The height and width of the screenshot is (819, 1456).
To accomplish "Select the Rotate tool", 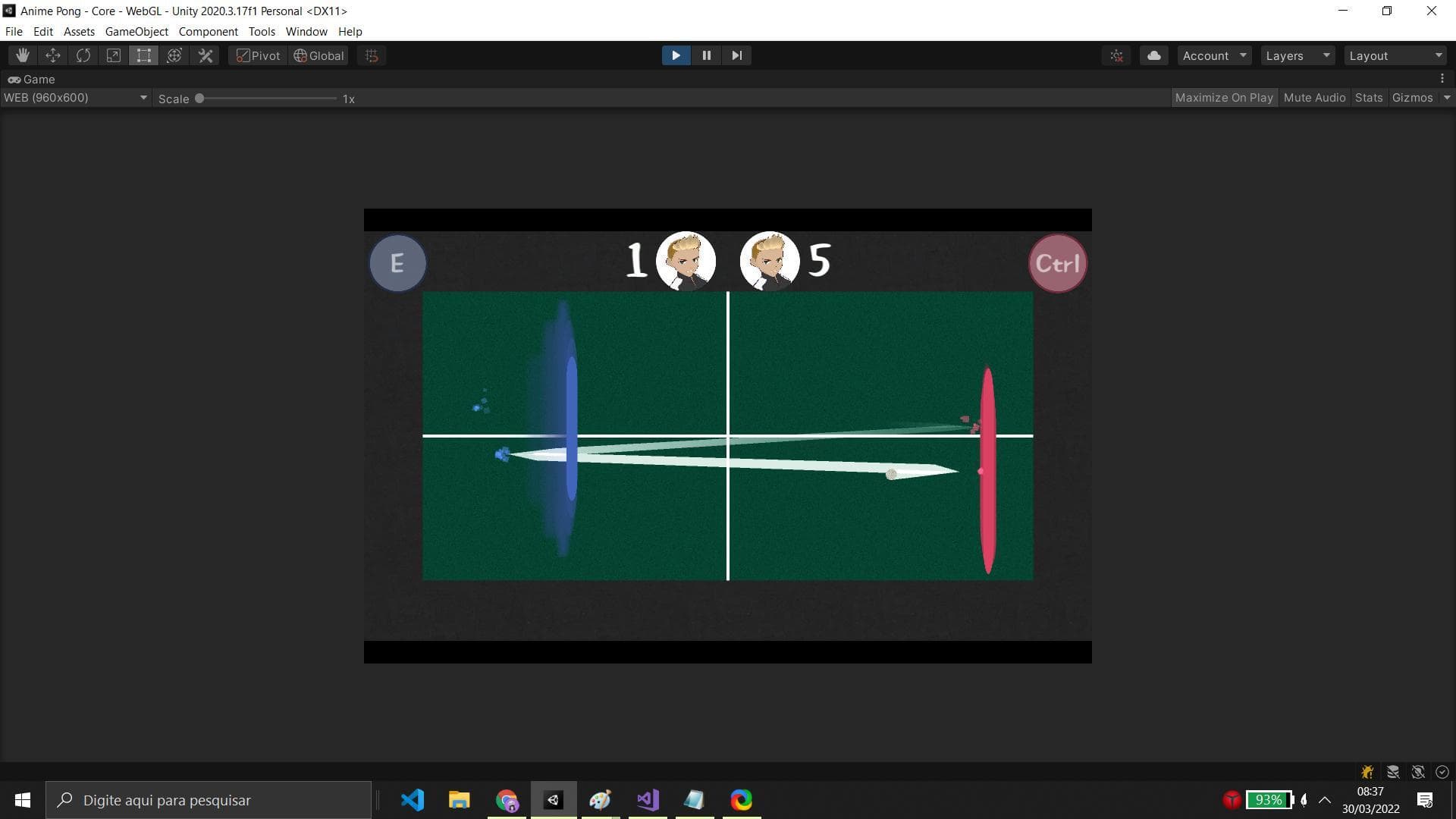I will (83, 55).
